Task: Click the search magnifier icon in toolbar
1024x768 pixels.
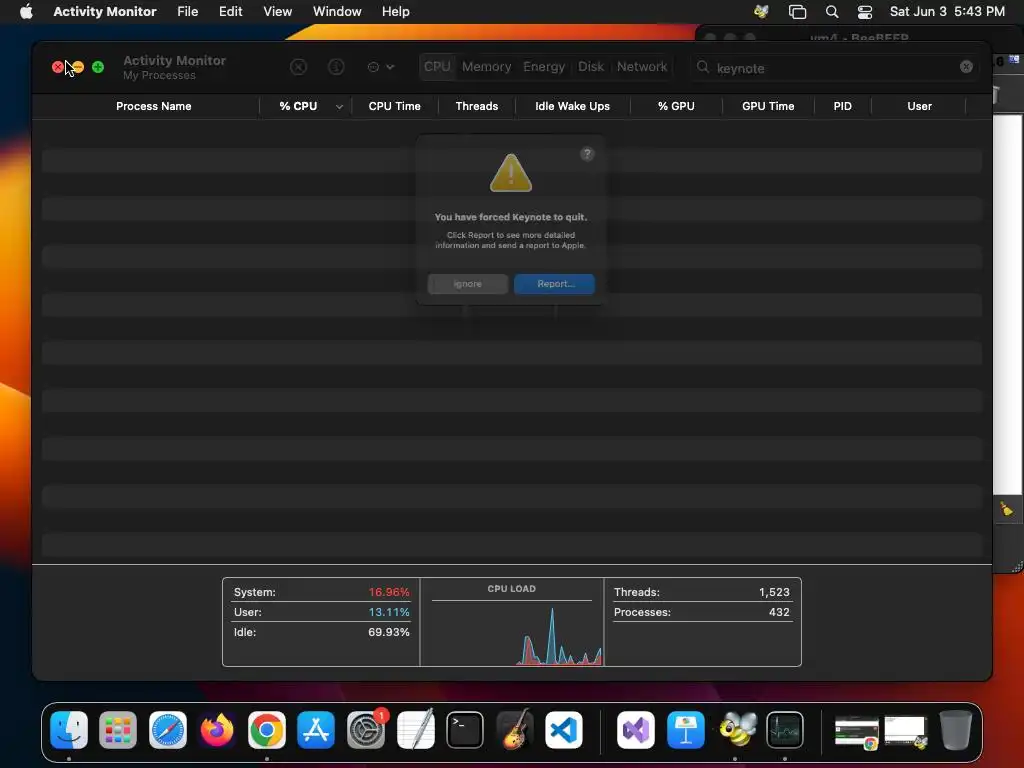Action: point(703,67)
